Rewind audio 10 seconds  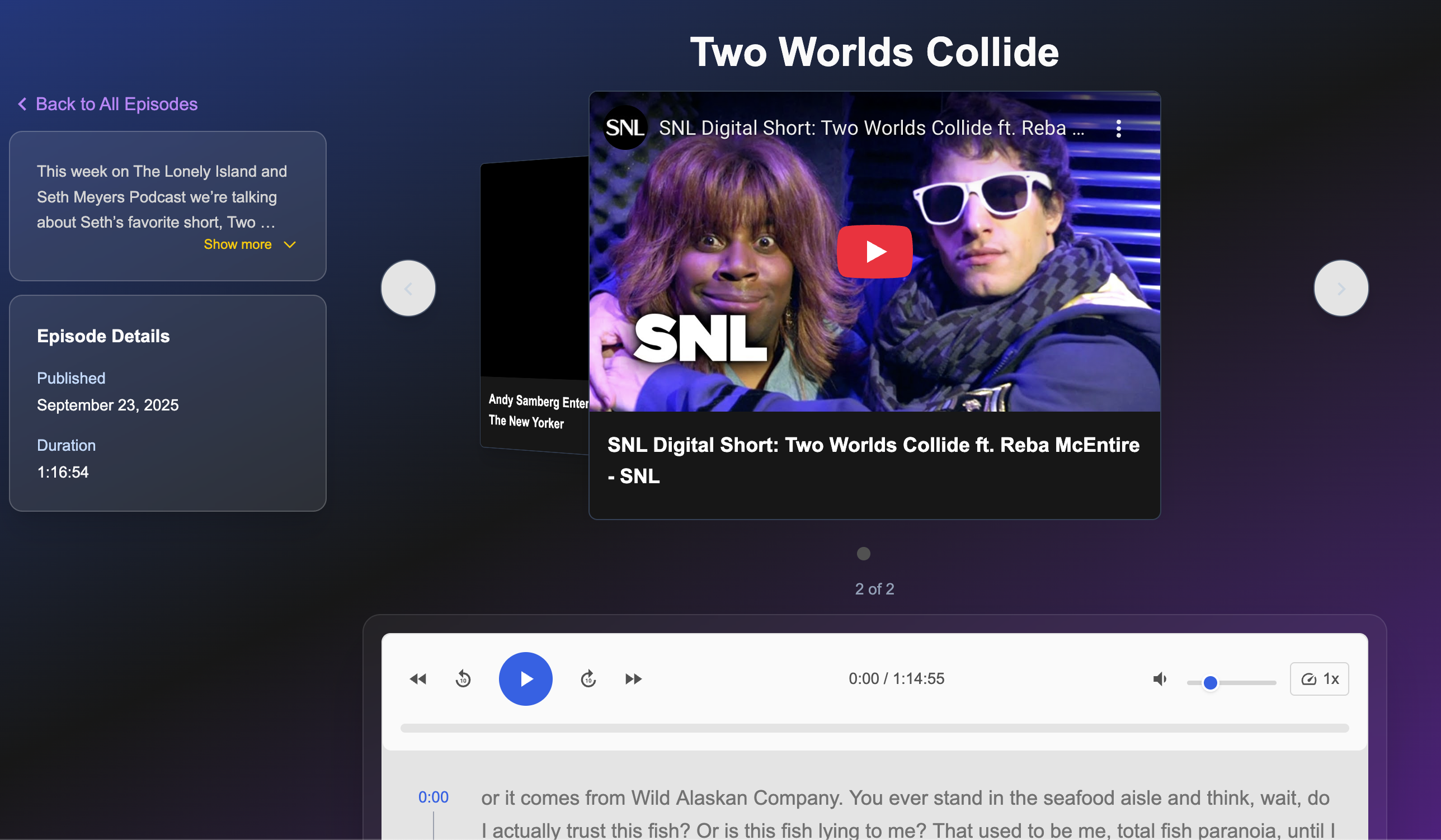point(463,679)
